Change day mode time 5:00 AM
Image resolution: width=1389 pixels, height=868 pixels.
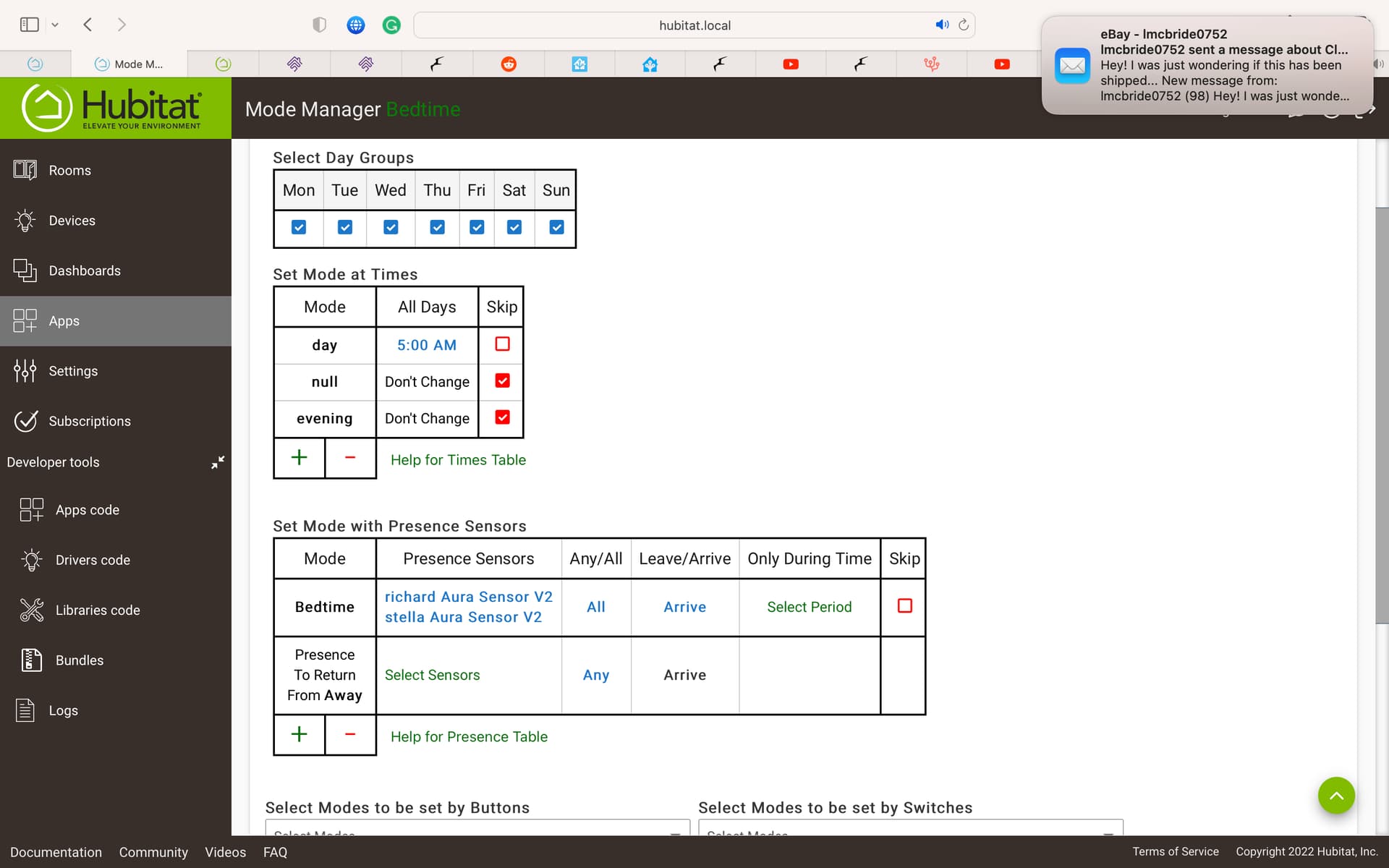coord(427,345)
